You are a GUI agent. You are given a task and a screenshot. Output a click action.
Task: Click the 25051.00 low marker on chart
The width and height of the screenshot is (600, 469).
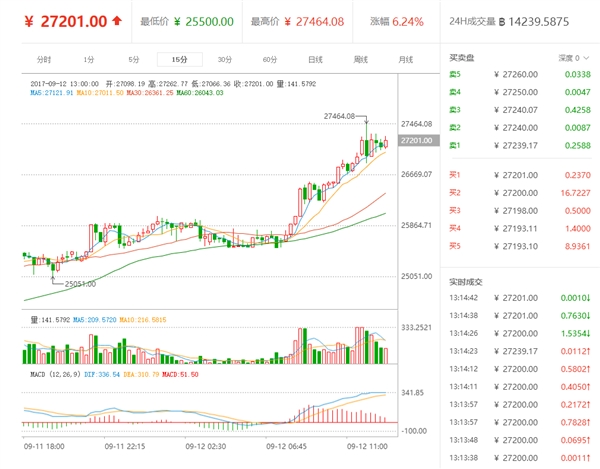[80, 284]
